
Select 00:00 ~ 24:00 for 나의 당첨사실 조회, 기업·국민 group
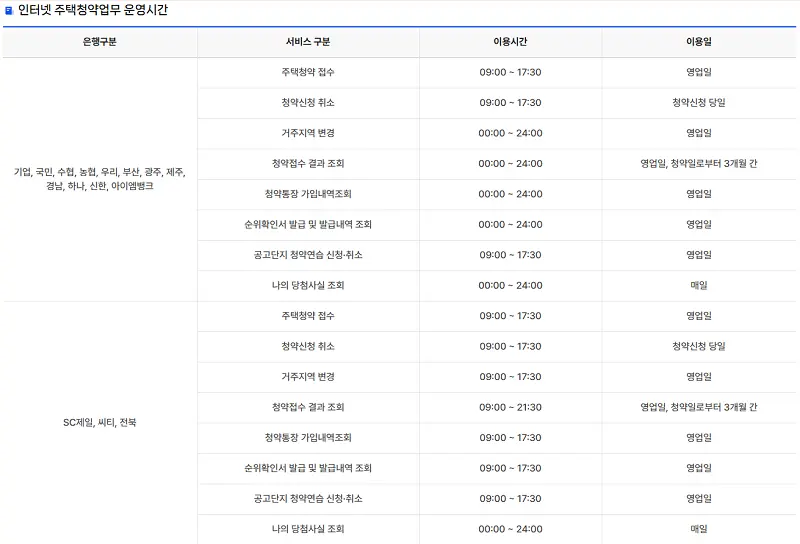coord(510,285)
